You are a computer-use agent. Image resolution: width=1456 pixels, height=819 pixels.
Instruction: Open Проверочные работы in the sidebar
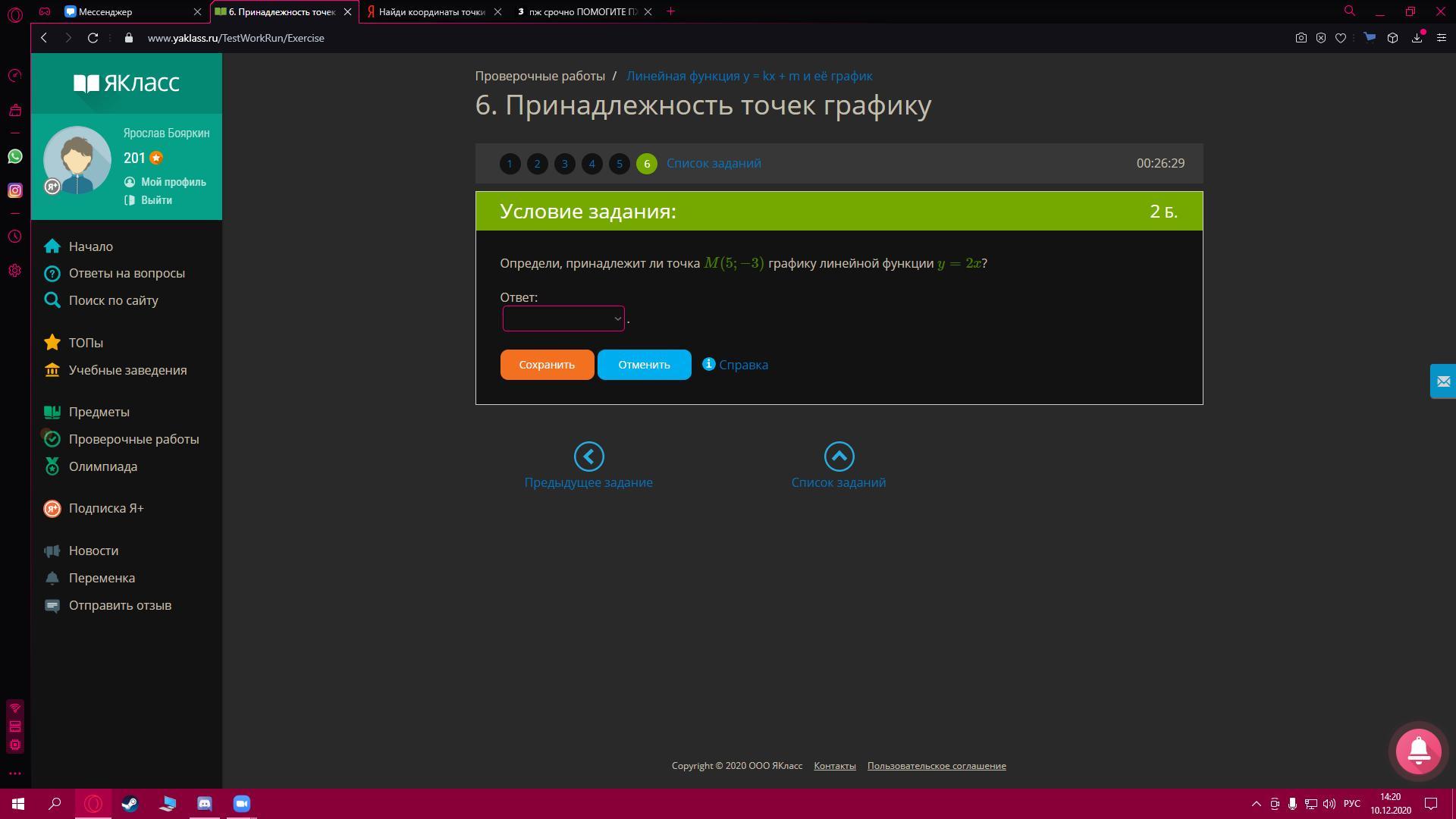pyautogui.click(x=133, y=439)
